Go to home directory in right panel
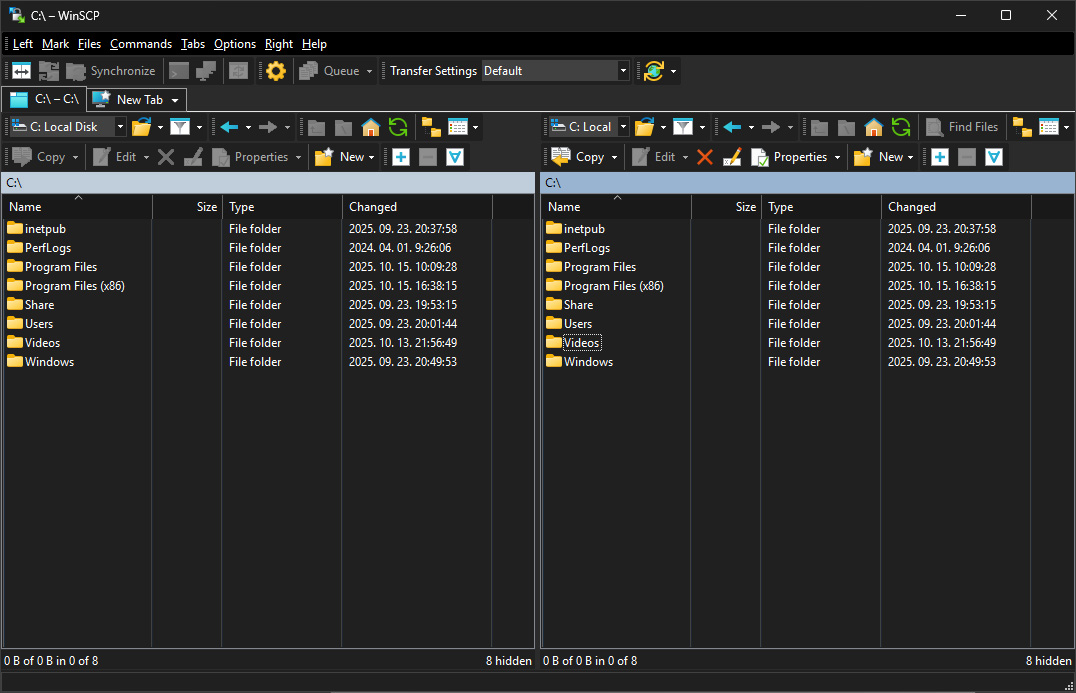This screenshot has width=1076, height=693. click(873, 127)
